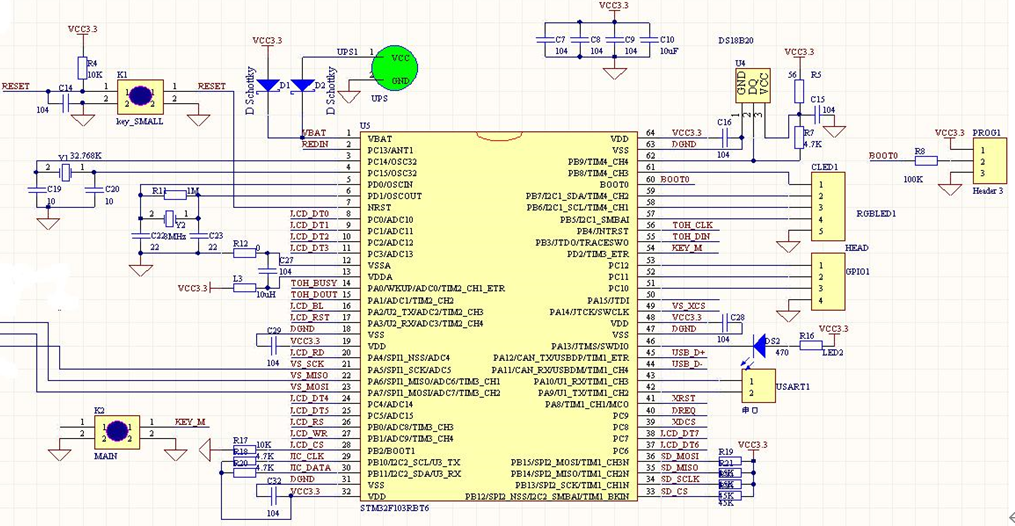Select capacitor C28 near pin 48

[725, 323]
